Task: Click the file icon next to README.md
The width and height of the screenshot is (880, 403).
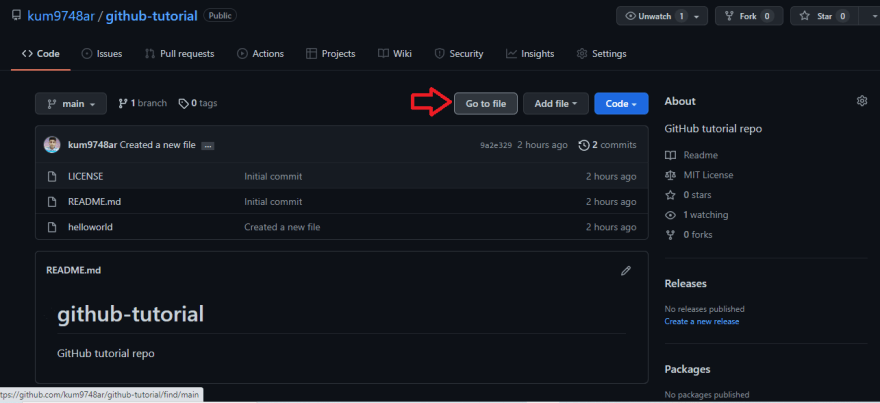Action: (52, 202)
